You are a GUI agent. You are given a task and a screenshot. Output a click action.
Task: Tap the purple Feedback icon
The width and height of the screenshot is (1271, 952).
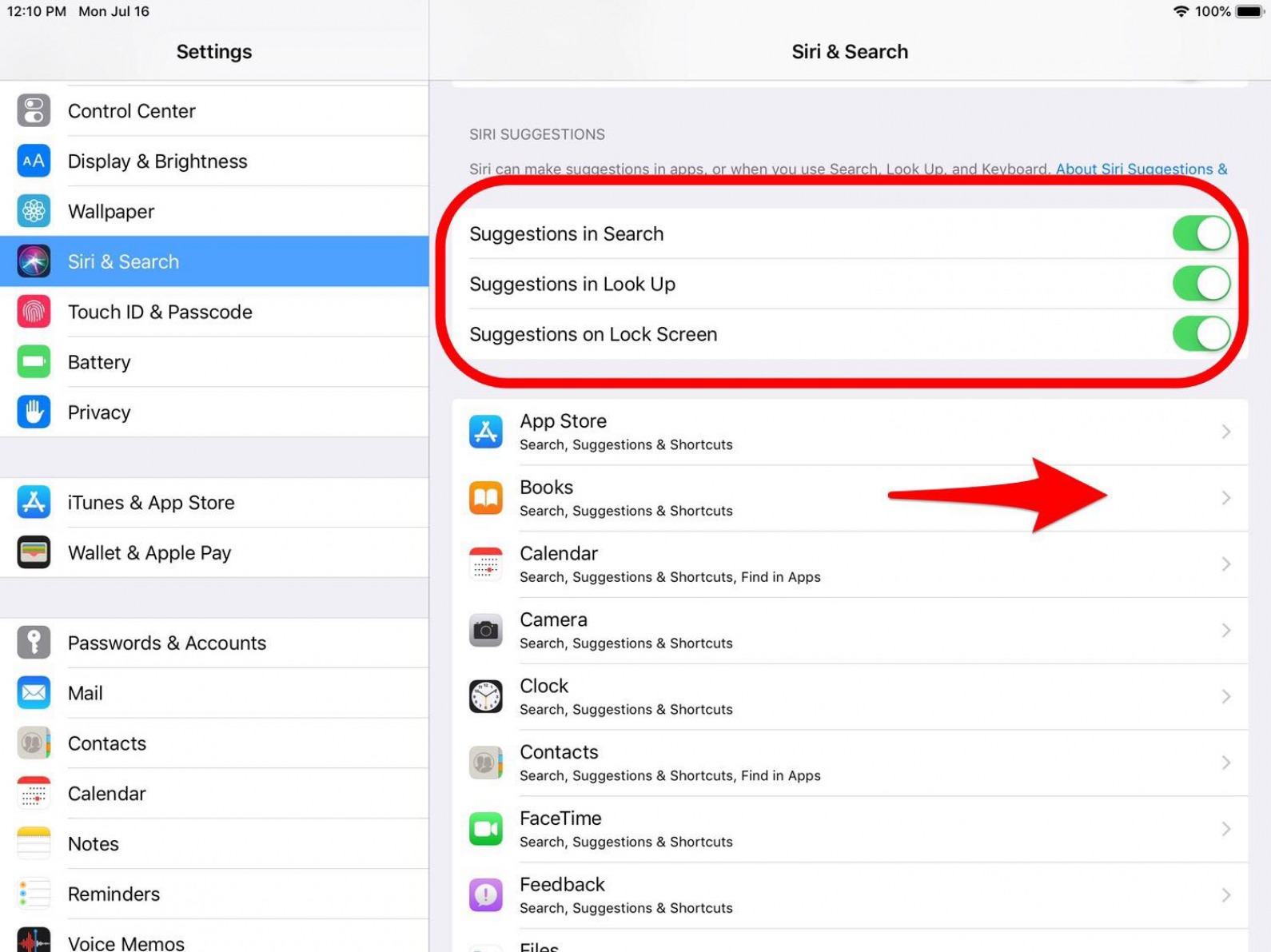486,896
